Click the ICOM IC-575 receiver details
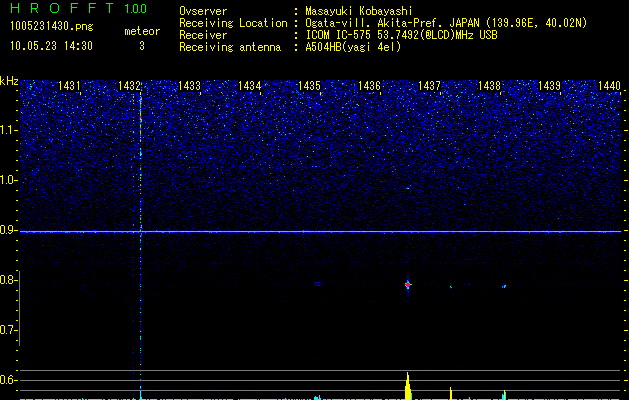The image size is (629, 400). coord(401,35)
